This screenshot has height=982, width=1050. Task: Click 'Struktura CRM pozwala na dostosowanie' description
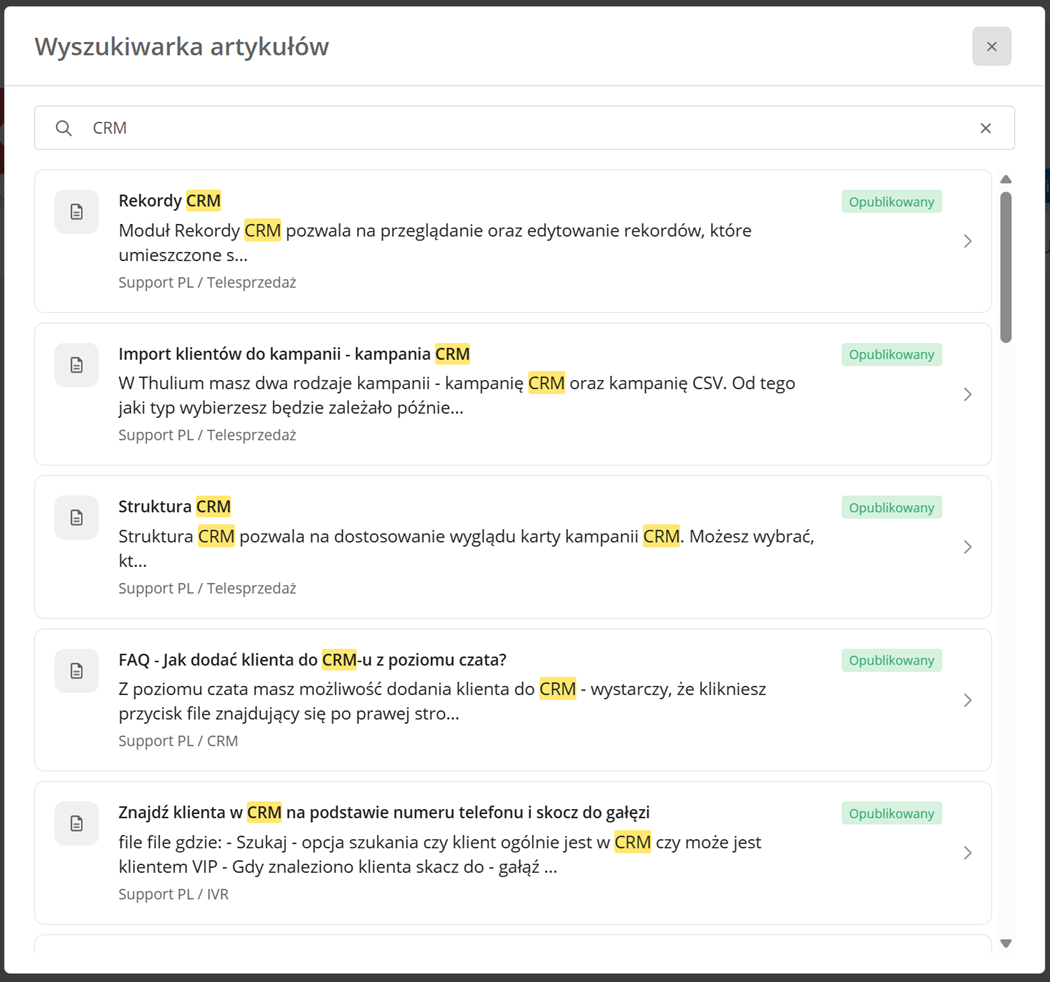point(467,548)
